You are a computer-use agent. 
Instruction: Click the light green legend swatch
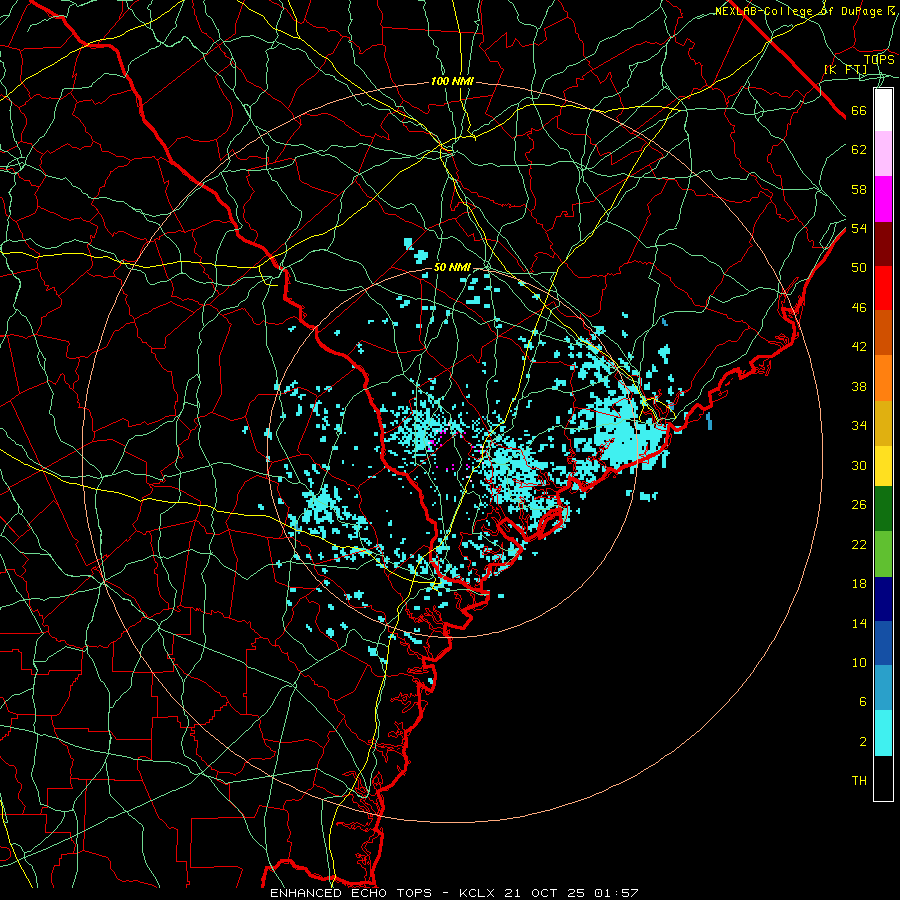[x=883, y=554]
